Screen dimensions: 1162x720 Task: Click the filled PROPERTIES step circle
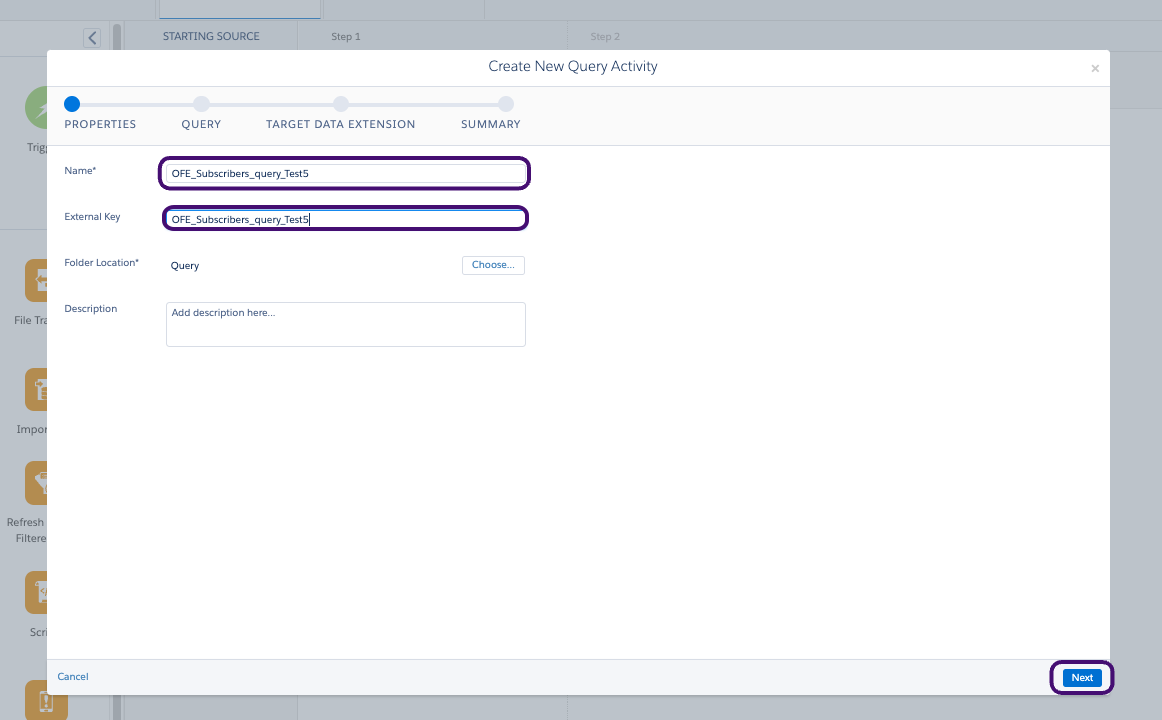(x=71, y=103)
